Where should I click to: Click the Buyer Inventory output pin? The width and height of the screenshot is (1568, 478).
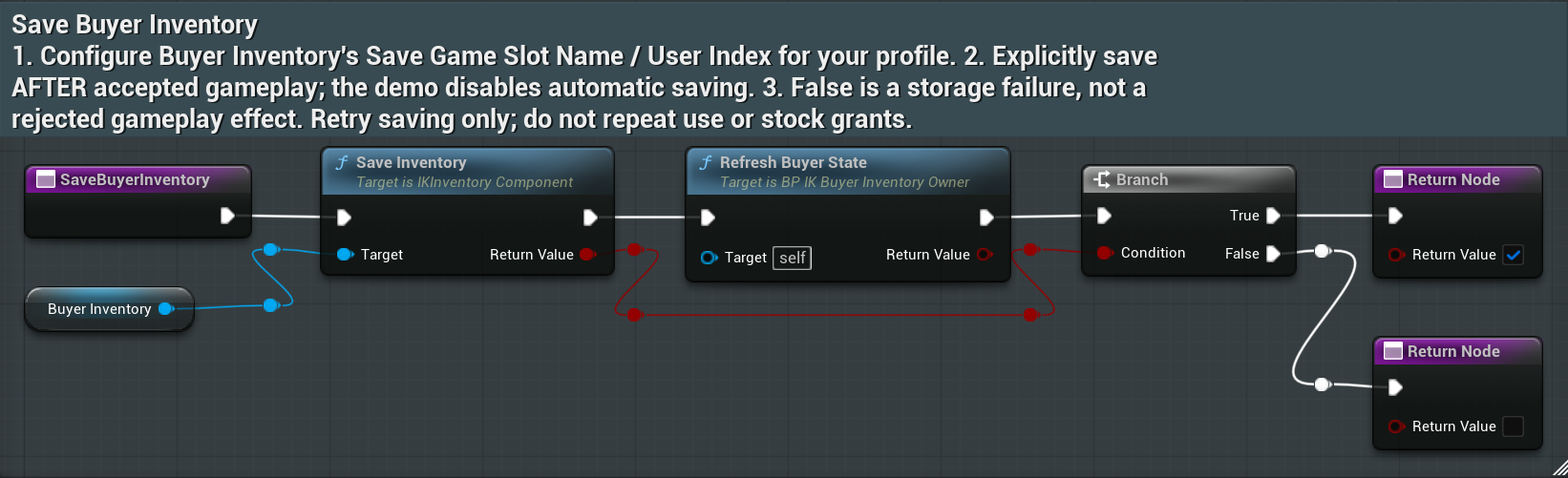165,309
